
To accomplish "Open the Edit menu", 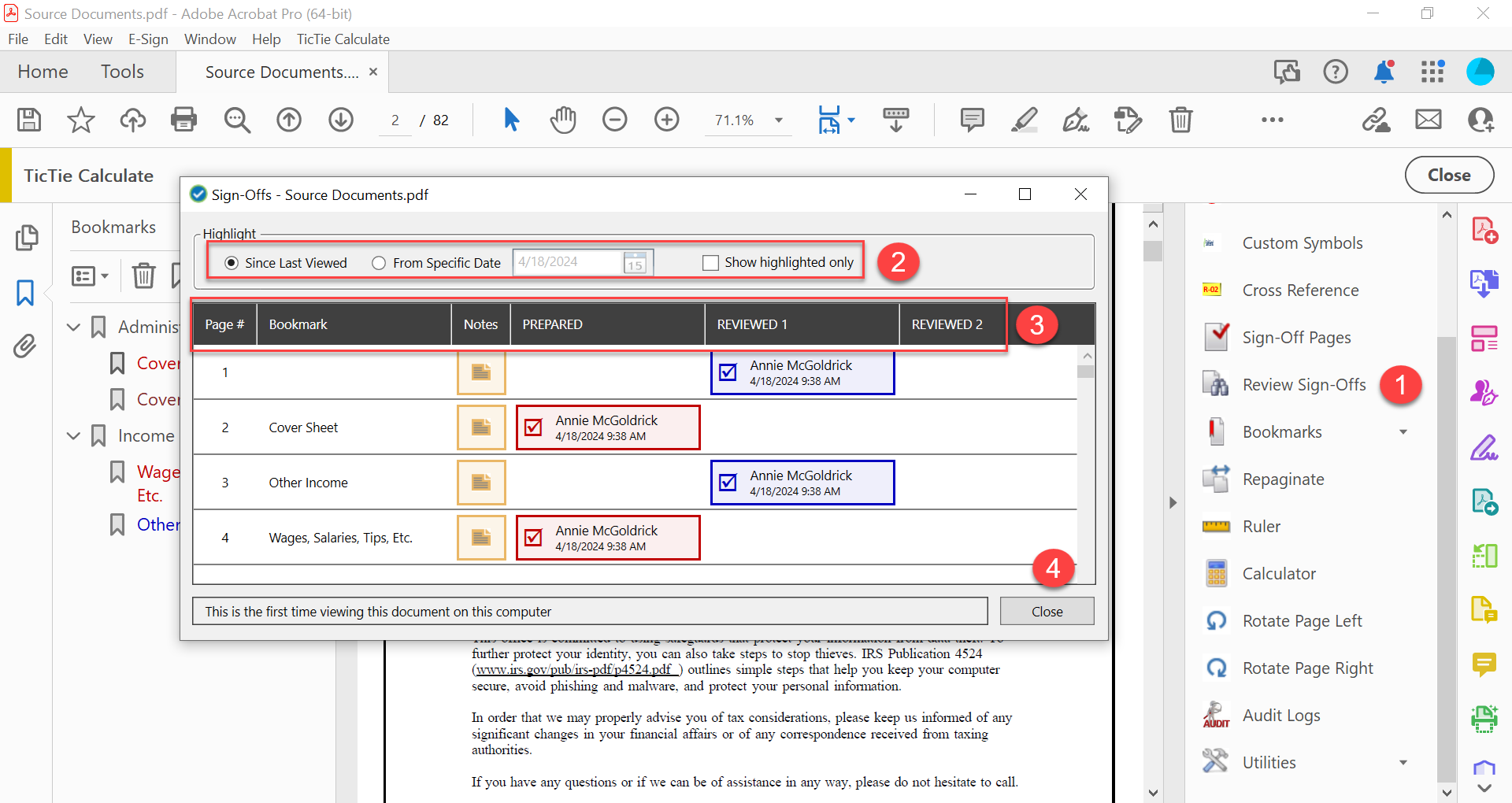I will 56,39.
